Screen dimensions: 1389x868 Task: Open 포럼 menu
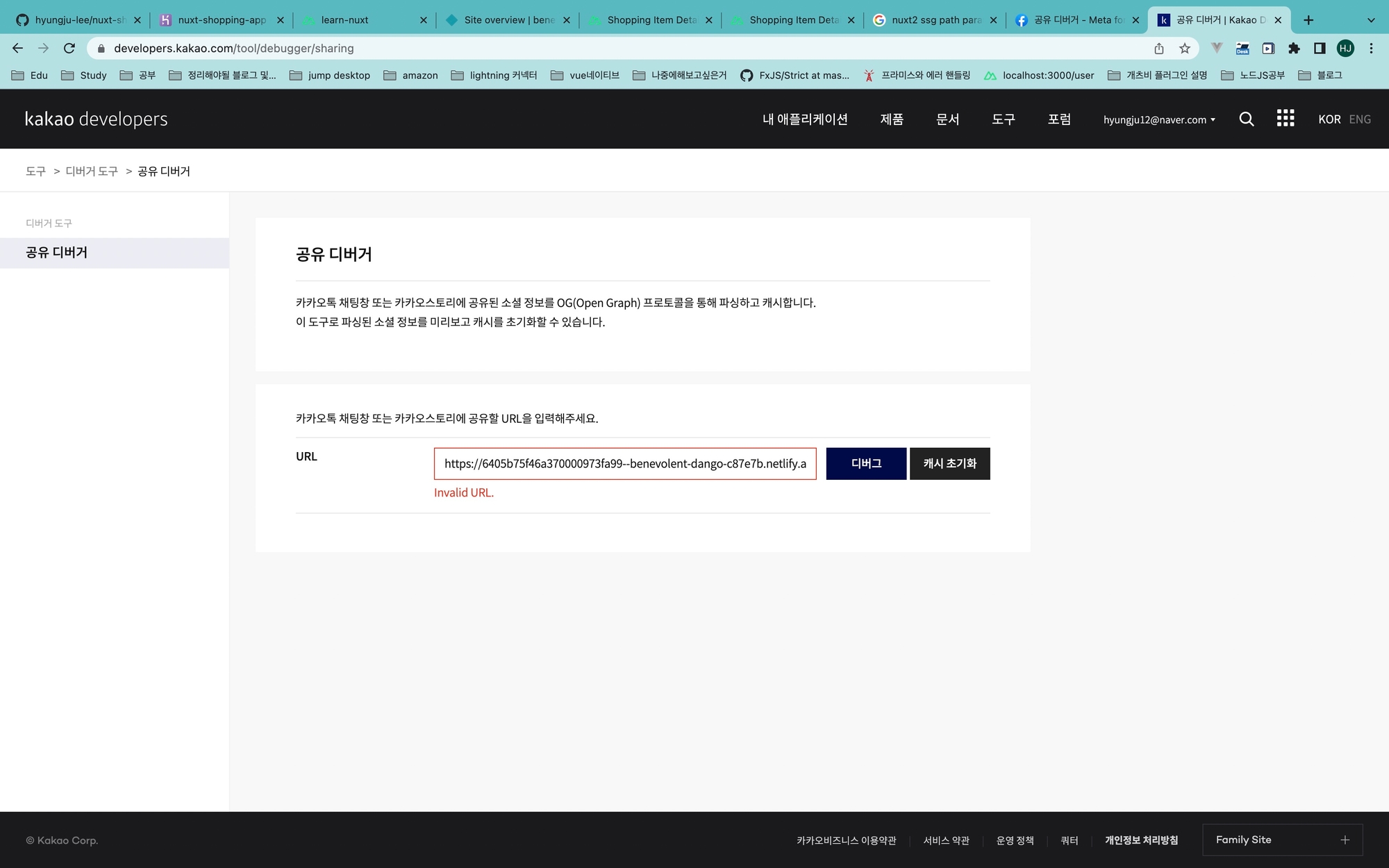(1059, 119)
